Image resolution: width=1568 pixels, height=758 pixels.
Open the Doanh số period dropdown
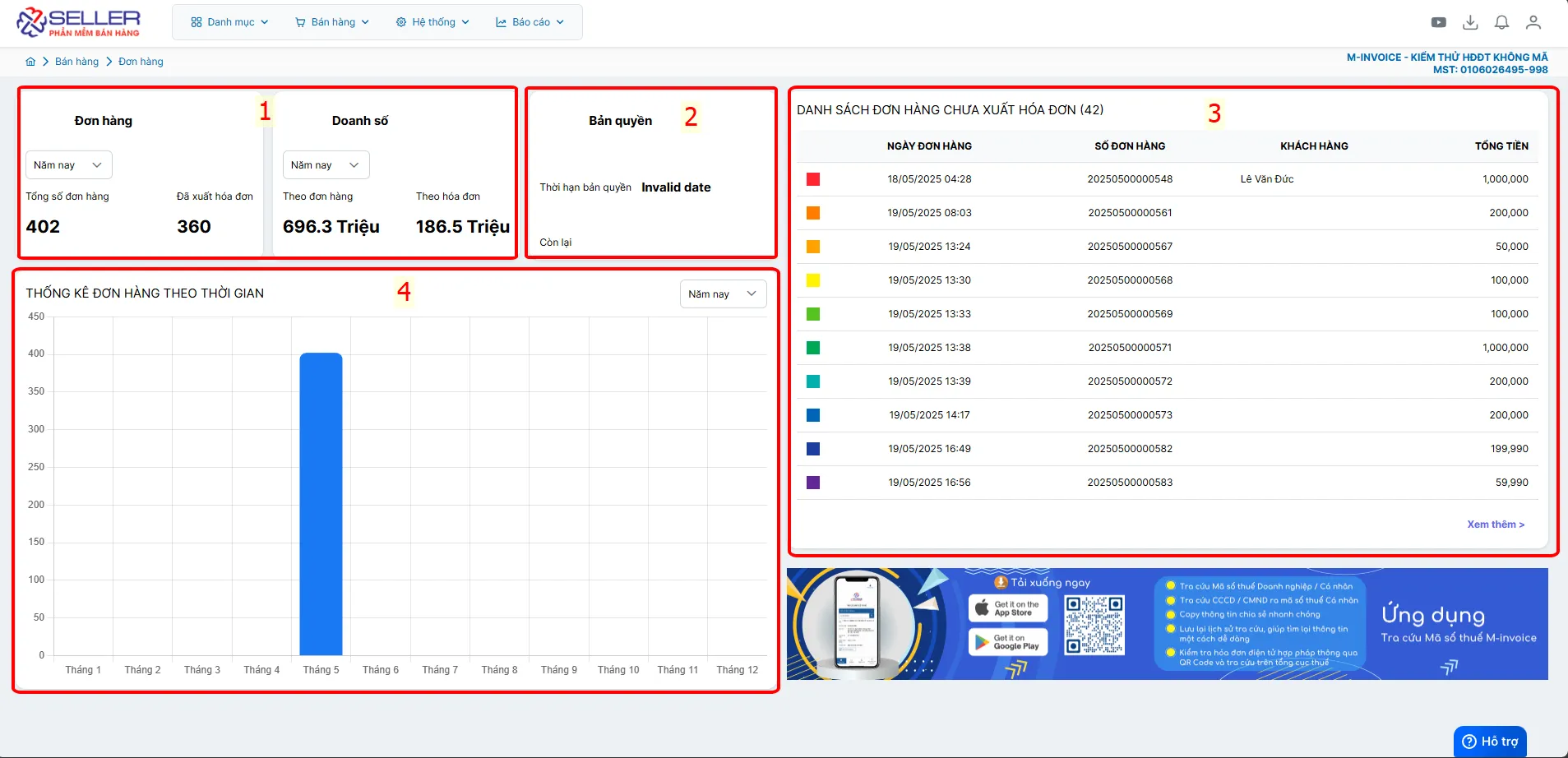click(x=326, y=165)
